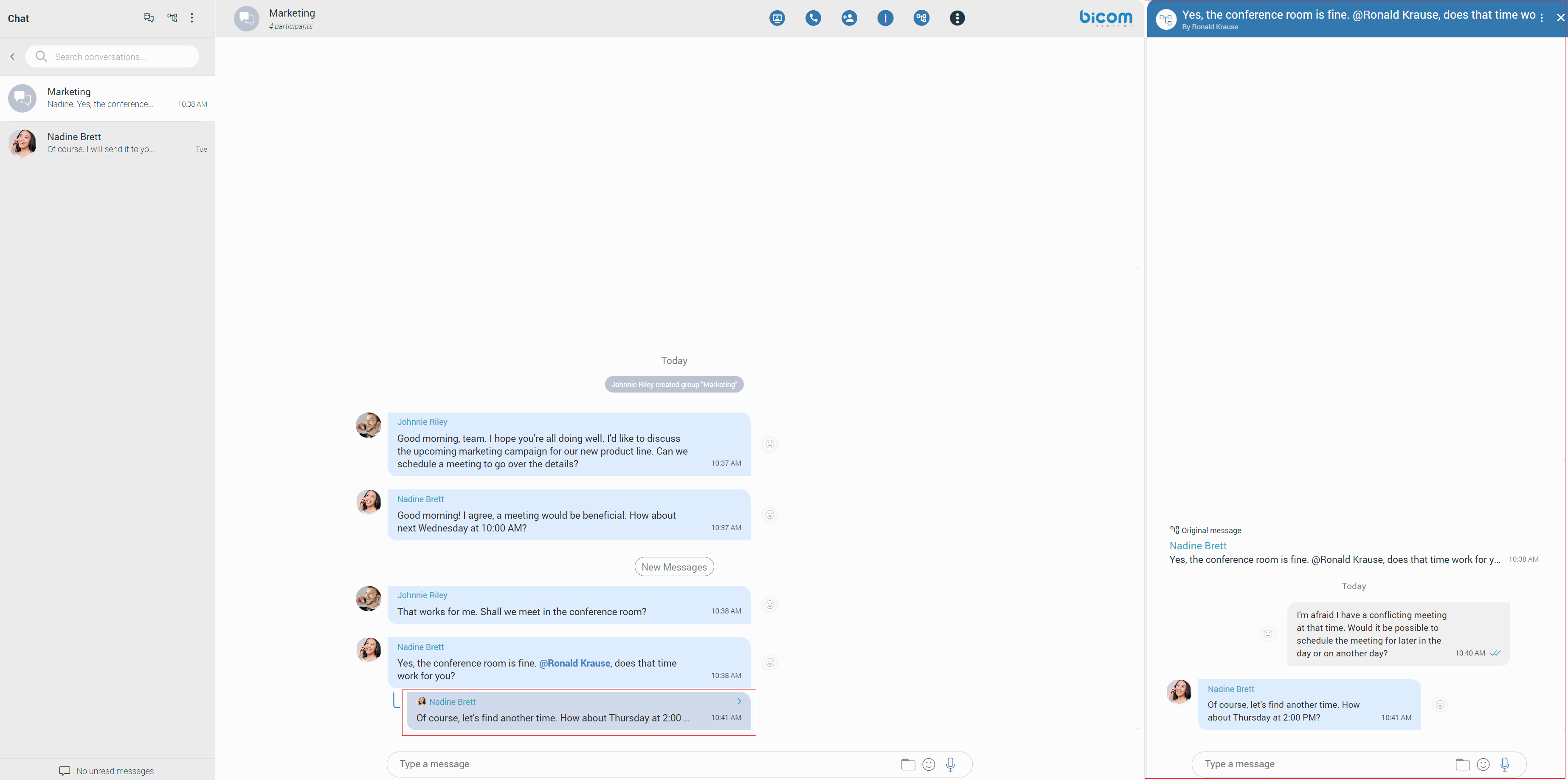Add participant to Marketing group
This screenshot has width=1568, height=780.
tap(849, 18)
